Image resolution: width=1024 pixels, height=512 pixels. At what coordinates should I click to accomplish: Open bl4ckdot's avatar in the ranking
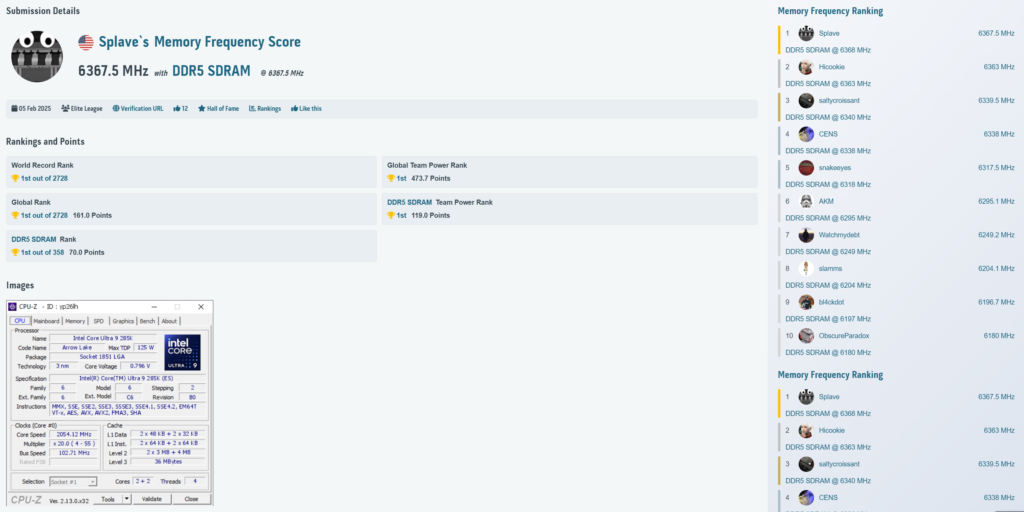(806, 302)
